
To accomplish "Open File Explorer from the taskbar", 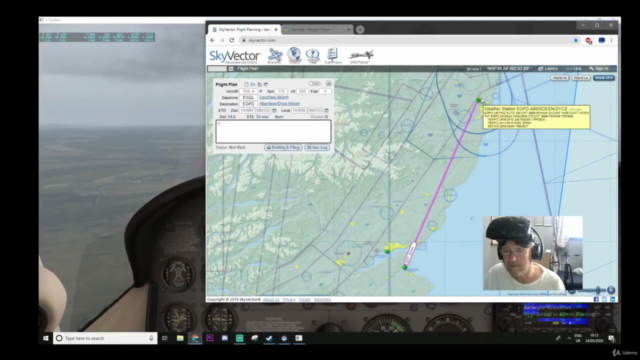I will pos(180,338).
